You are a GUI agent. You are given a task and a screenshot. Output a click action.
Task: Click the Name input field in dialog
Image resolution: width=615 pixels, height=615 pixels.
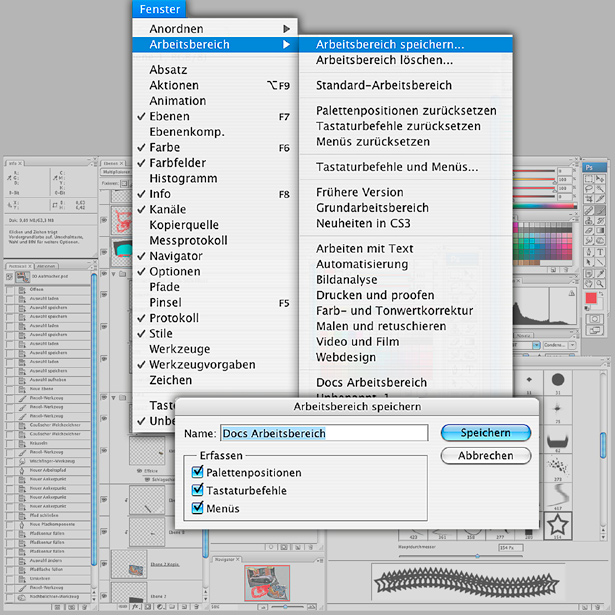click(x=324, y=433)
